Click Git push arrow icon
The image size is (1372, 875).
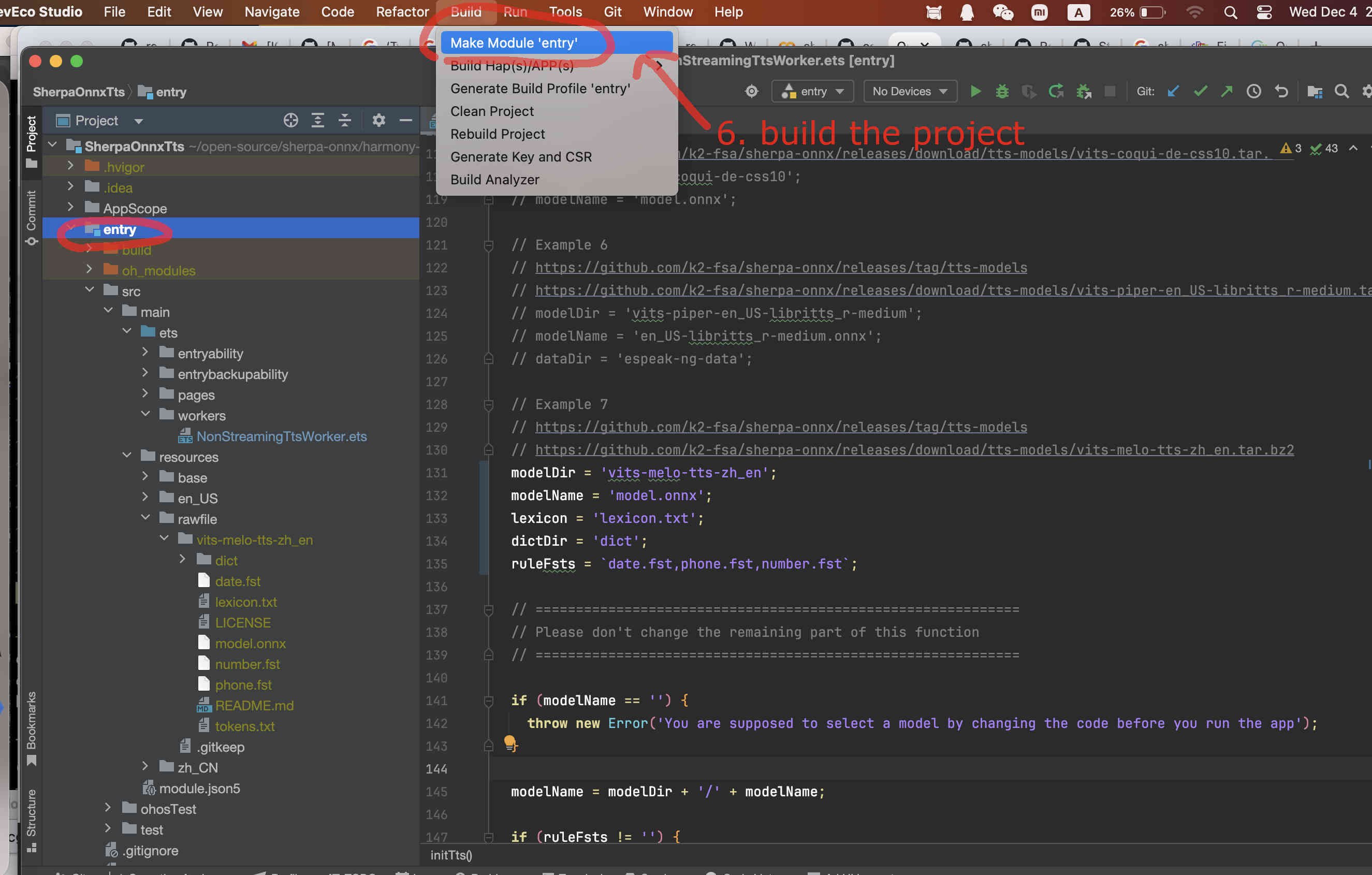[x=1227, y=91]
